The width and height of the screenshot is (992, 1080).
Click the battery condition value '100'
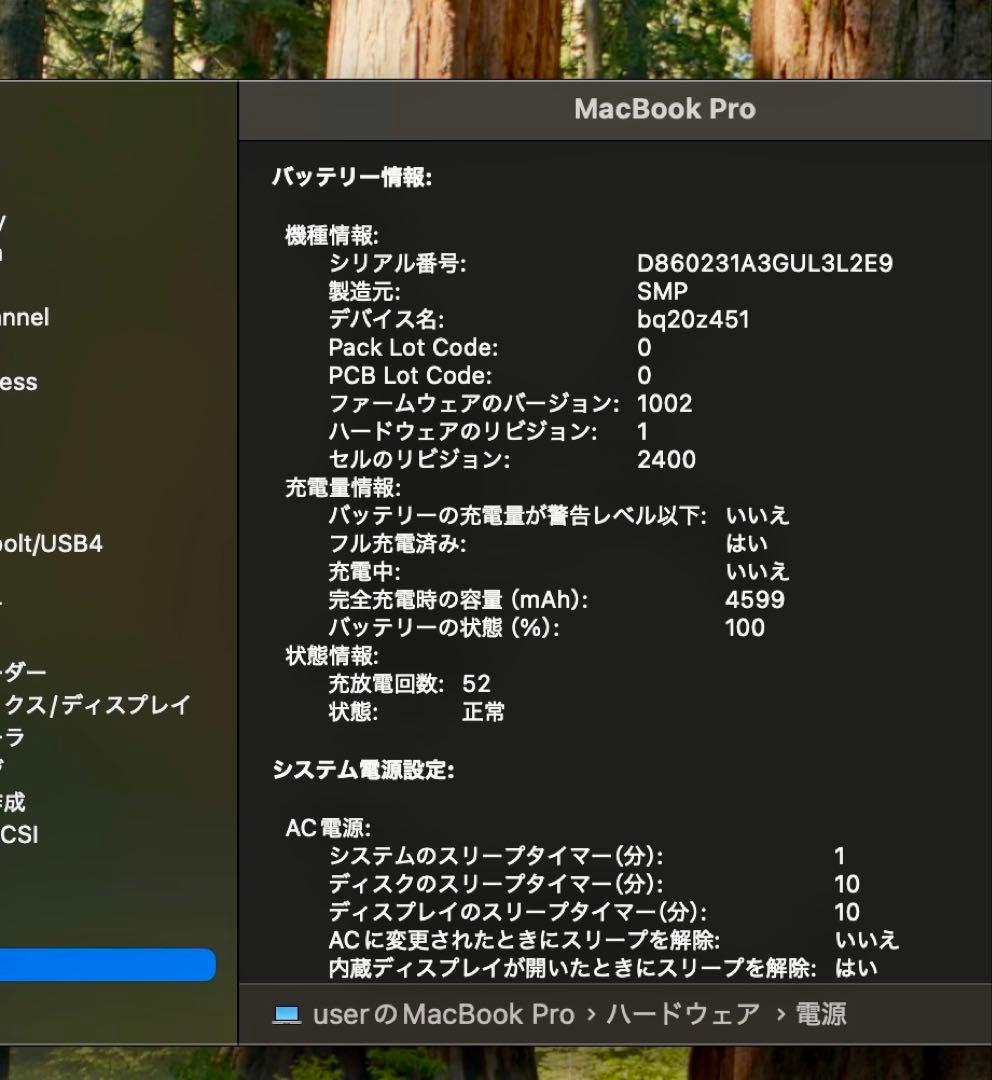pos(745,628)
